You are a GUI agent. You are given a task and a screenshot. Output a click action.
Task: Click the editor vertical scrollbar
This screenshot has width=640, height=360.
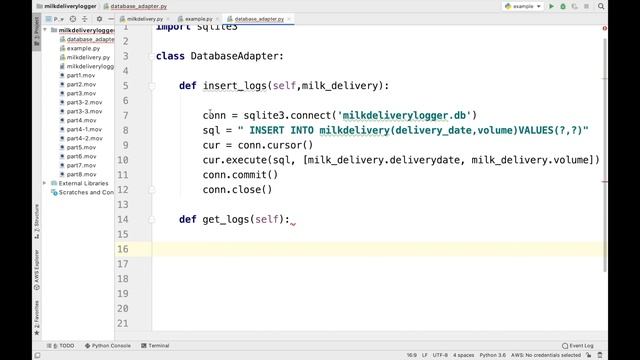605,155
